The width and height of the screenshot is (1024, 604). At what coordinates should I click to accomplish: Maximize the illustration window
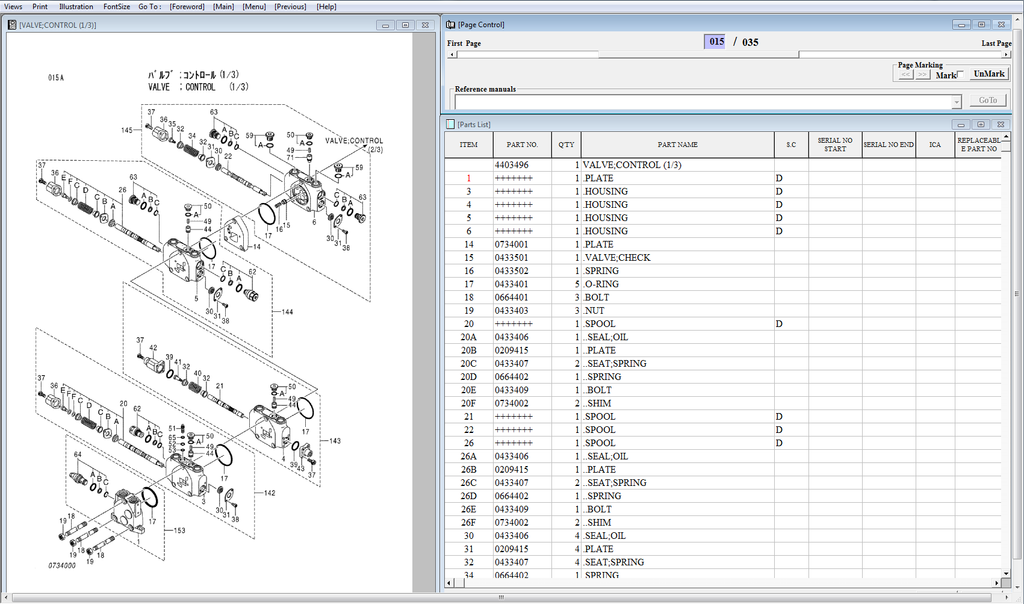click(407, 24)
